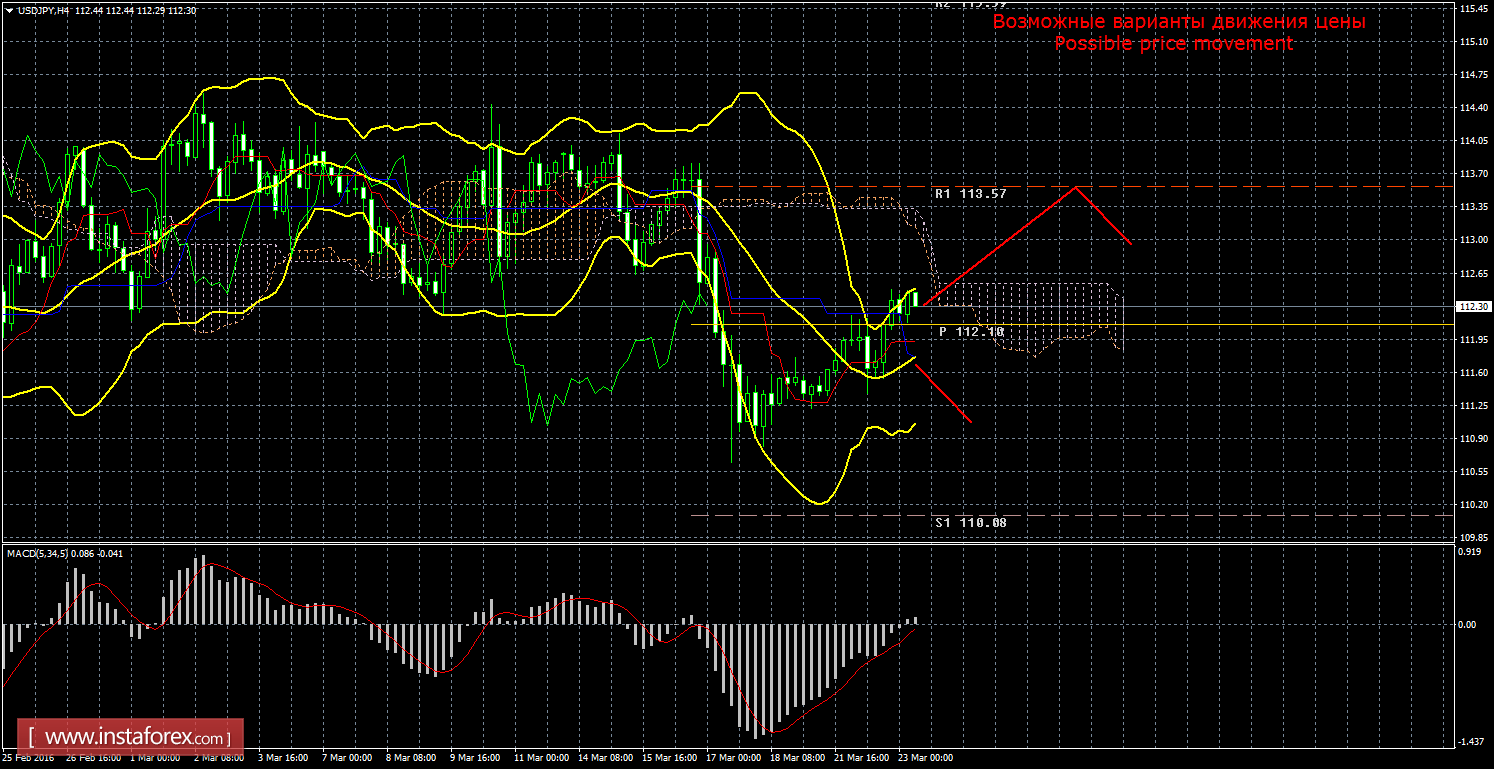Select the 'Possible price movement' caption
Viewport: 1494px width, 769px height.
(x=1173, y=44)
